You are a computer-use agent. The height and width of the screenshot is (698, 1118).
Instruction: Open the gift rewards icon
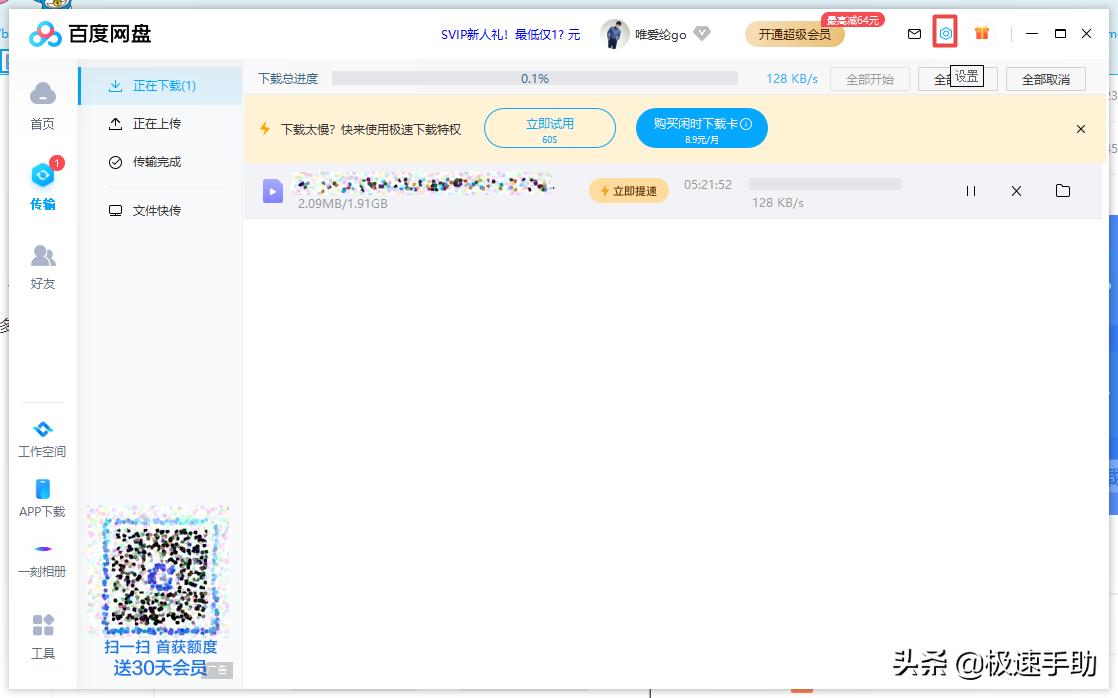tap(981, 33)
